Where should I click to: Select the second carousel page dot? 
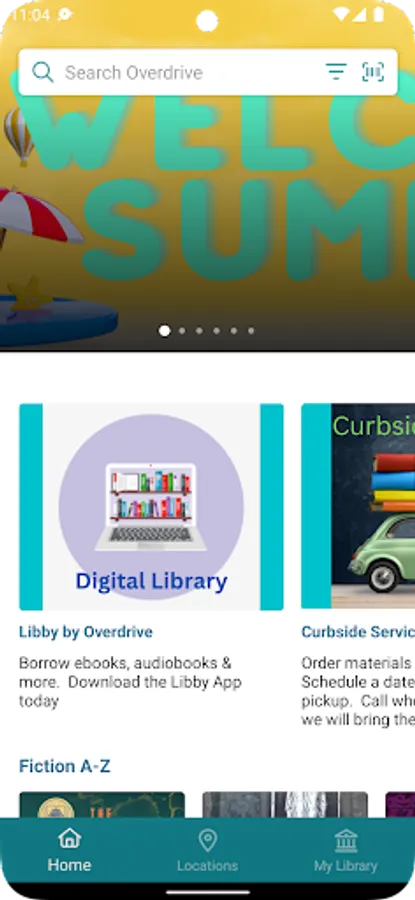click(182, 331)
